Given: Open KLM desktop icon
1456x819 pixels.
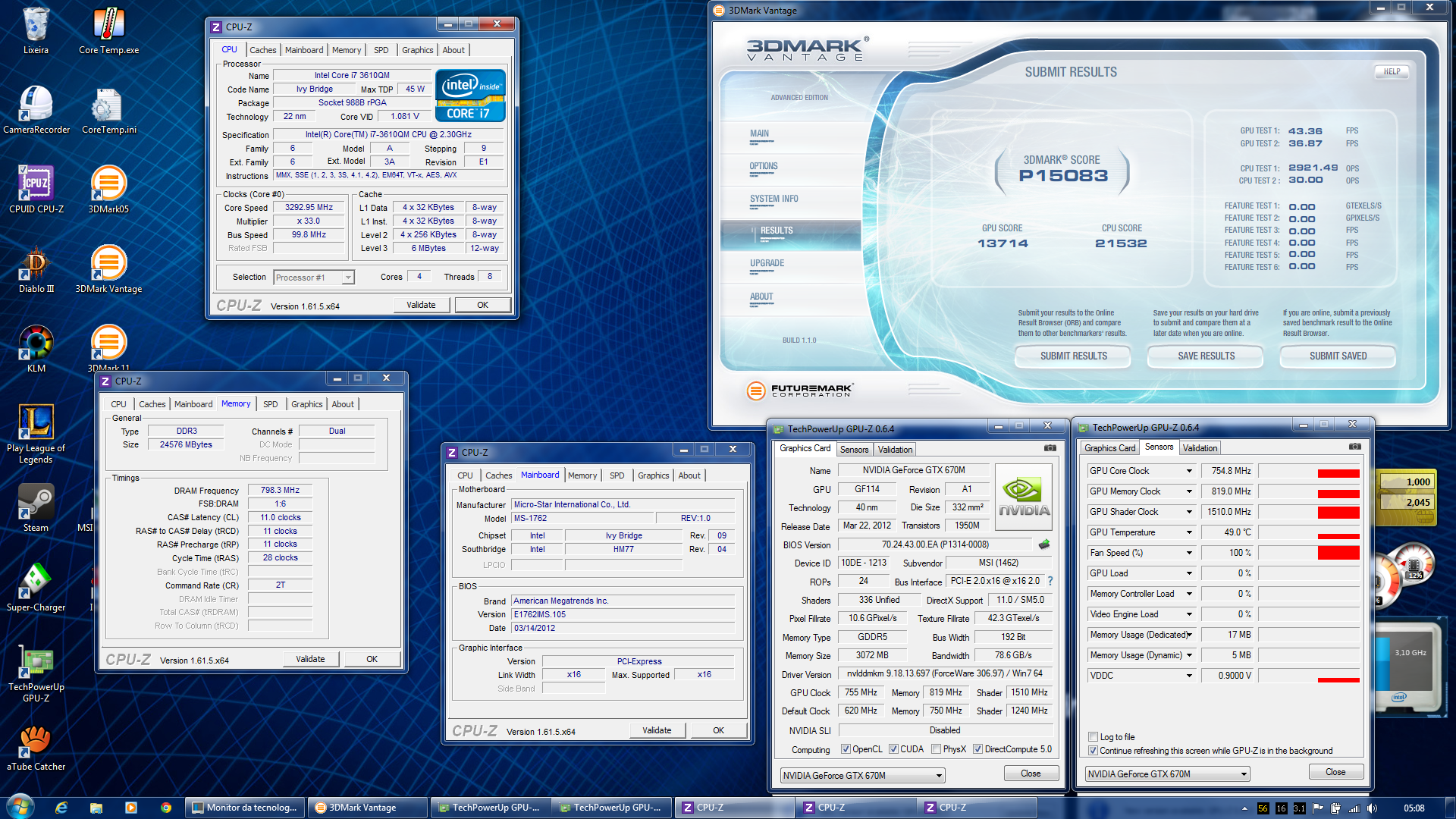Looking at the screenshot, I should [36, 349].
